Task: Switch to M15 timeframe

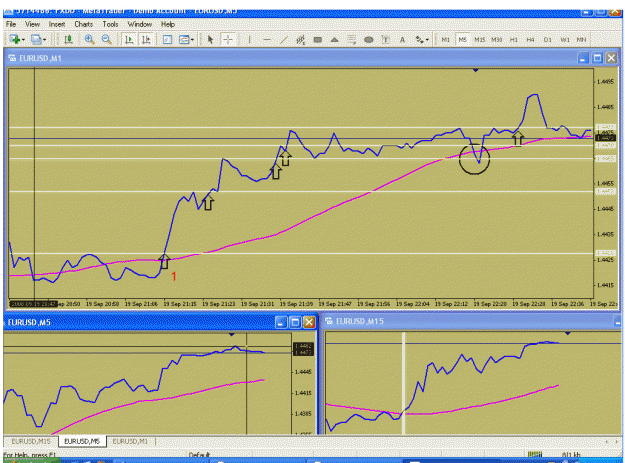Action: pyautogui.click(x=480, y=40)
